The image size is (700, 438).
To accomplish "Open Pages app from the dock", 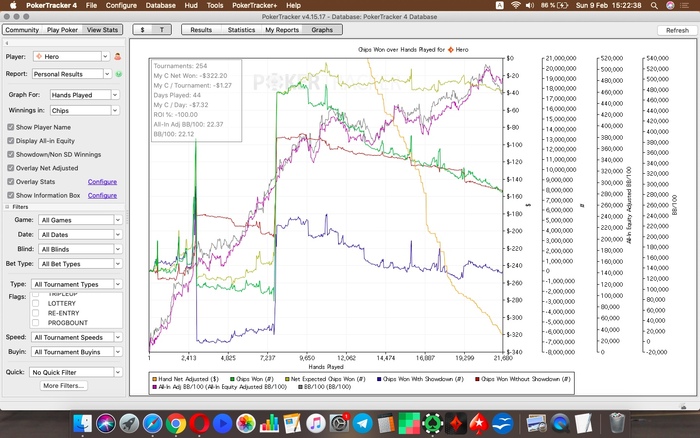I will [292, 423].
